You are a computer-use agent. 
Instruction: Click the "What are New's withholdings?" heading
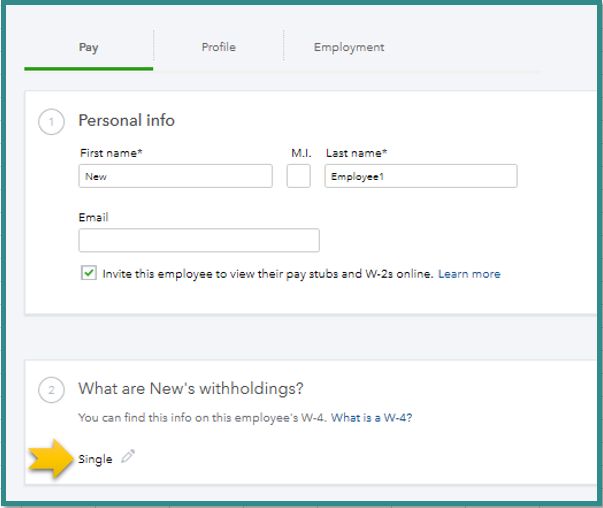(x=190, y=388)
